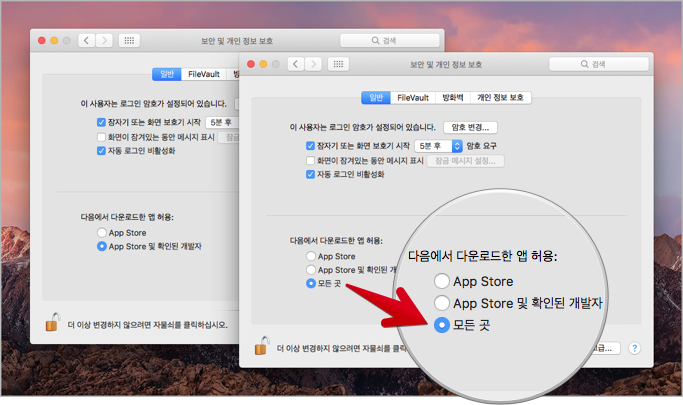This screenshot has width=683, height=405.
Task: Click the search field in front window
Action: click(599, 64)
